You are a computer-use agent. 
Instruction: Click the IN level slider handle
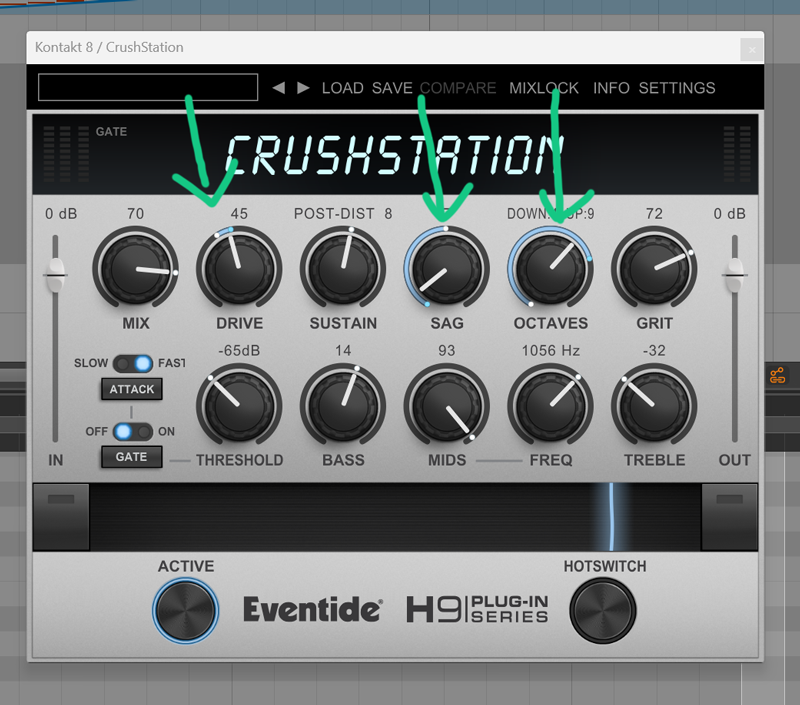pos(55,274)
